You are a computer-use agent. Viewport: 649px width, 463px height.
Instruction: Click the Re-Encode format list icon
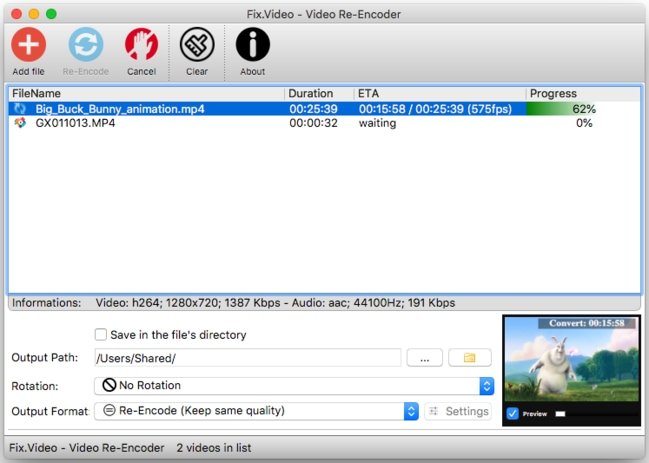tap(109, 410)
